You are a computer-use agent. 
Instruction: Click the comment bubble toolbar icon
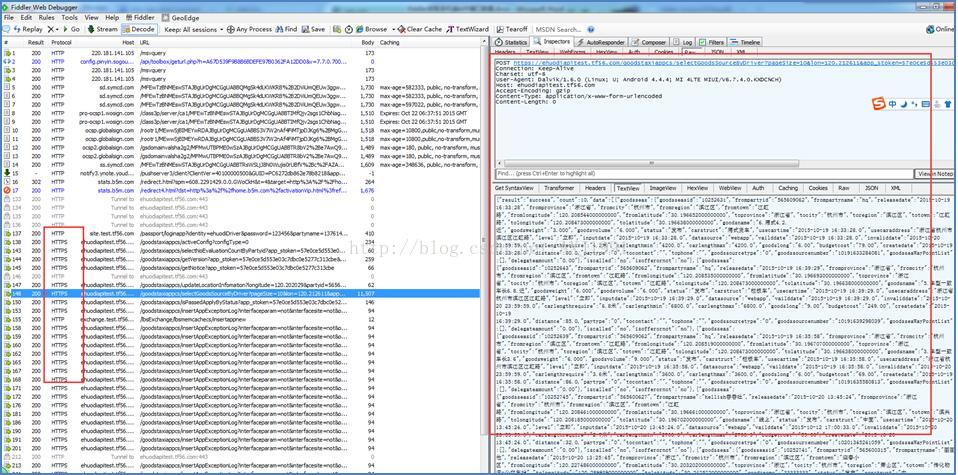(x=5, y=29)
